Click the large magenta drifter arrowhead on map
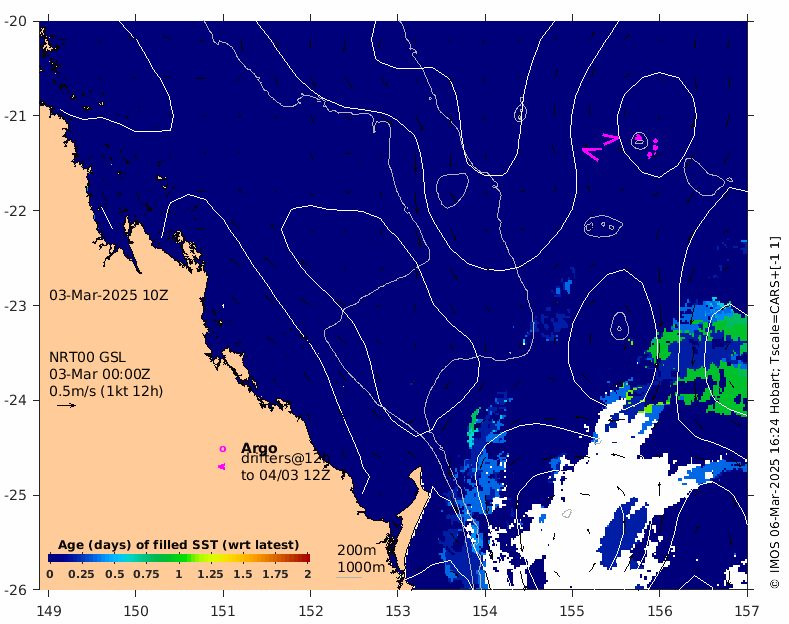 pos(592,153)
